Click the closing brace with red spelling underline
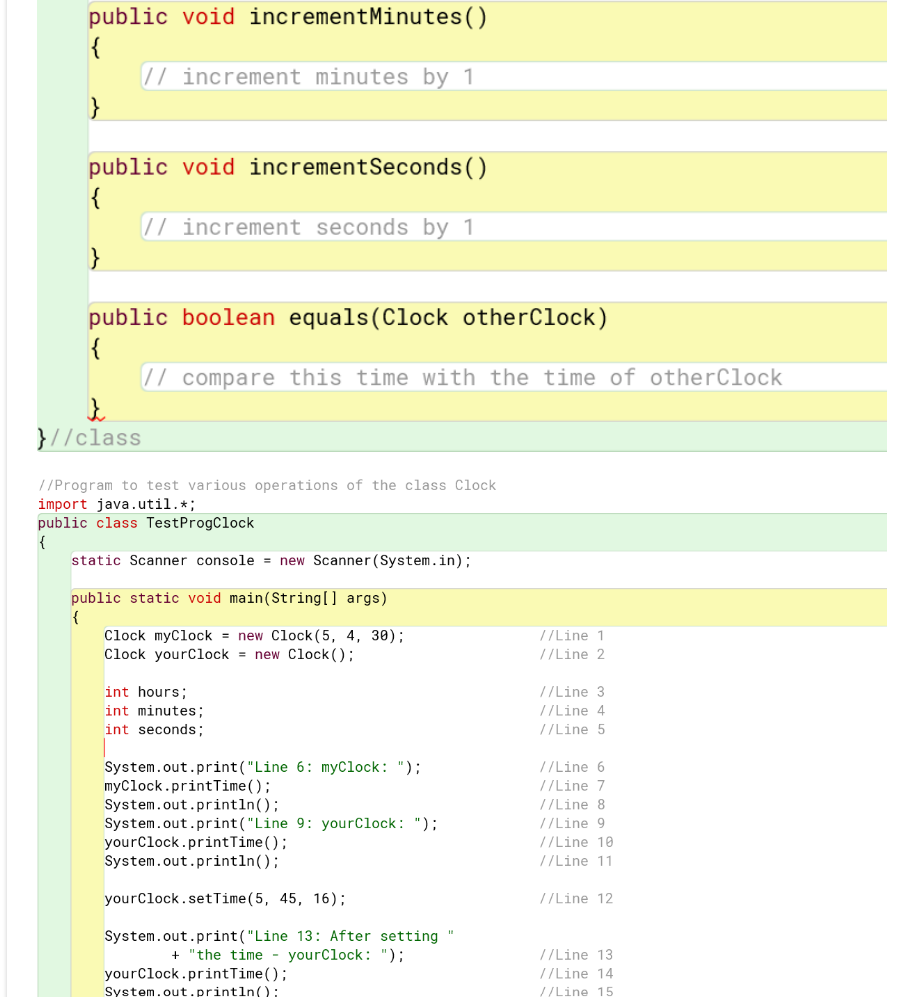912x997 pixels. click(95, 407)
